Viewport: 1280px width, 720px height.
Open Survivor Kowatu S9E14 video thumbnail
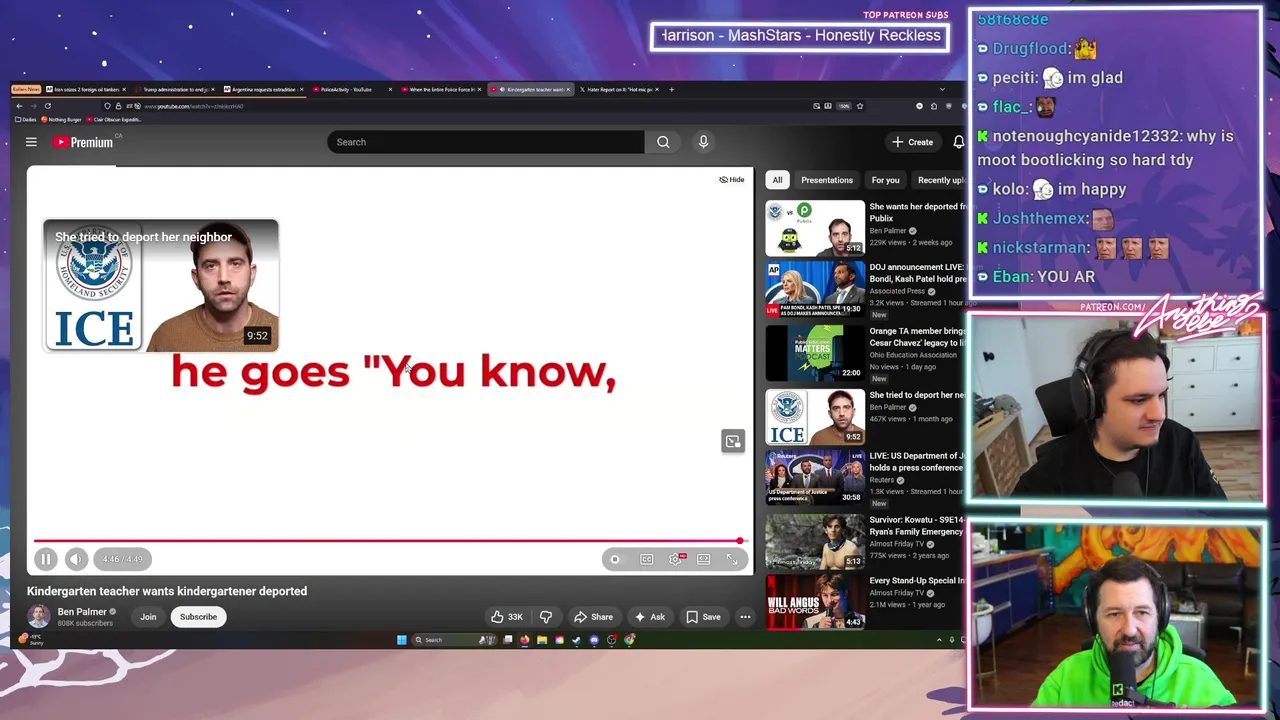point(815,542)
